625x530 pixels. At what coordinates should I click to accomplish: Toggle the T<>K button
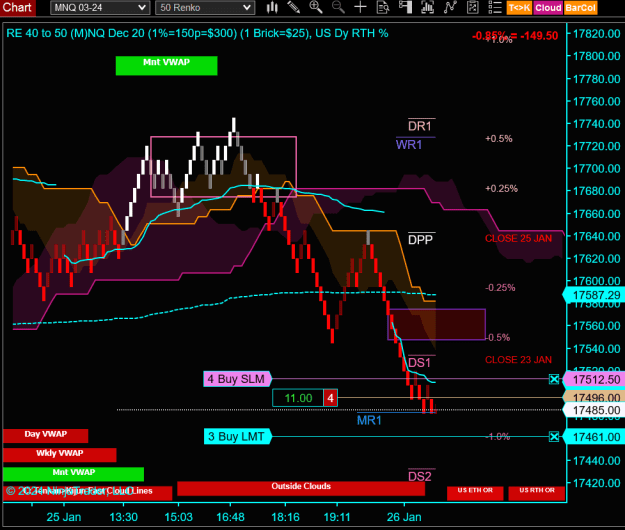click(x=519, y=8)
